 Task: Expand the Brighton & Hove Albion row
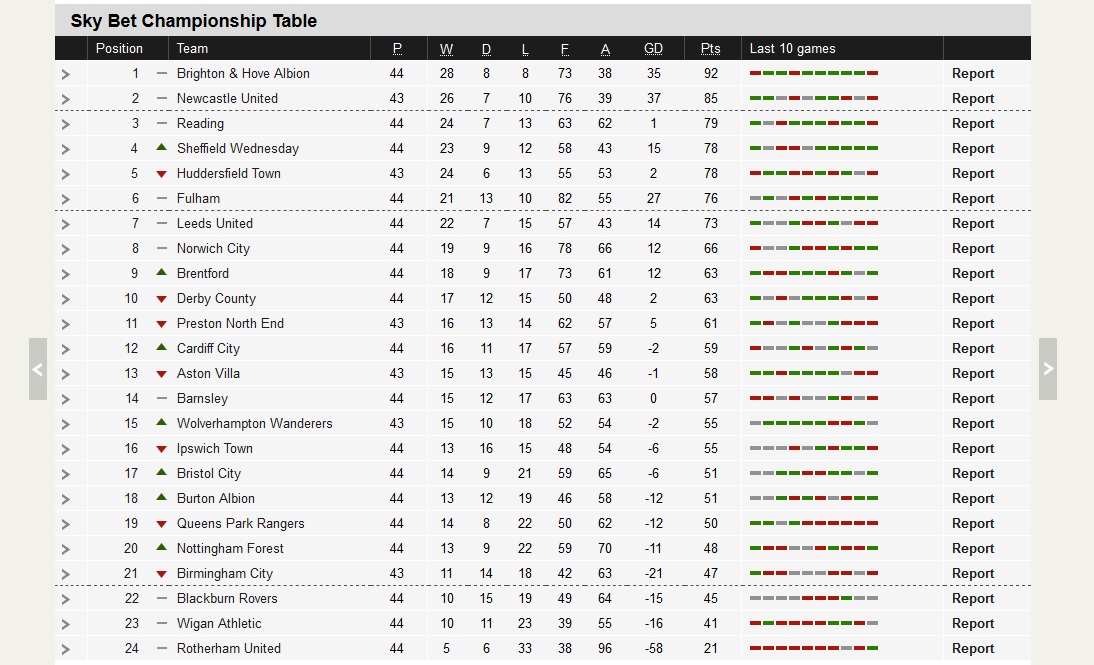coord(66,74)
